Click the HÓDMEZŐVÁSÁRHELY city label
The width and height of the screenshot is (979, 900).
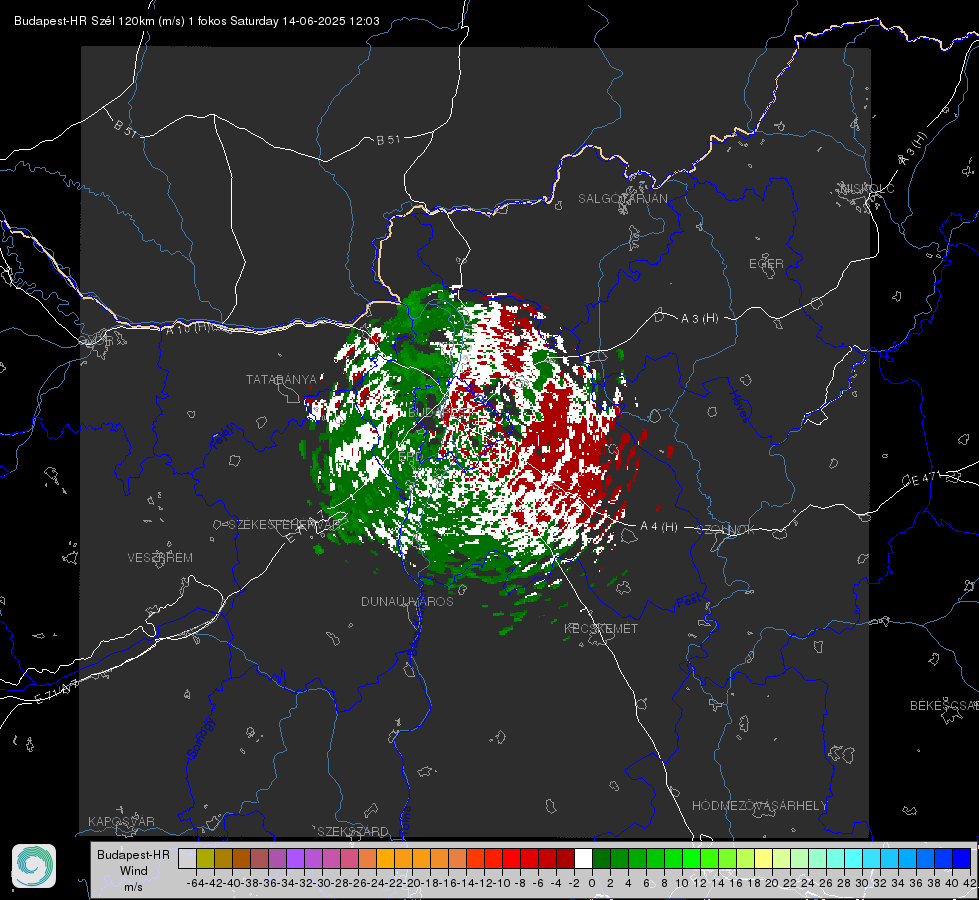tap(759, 806)
